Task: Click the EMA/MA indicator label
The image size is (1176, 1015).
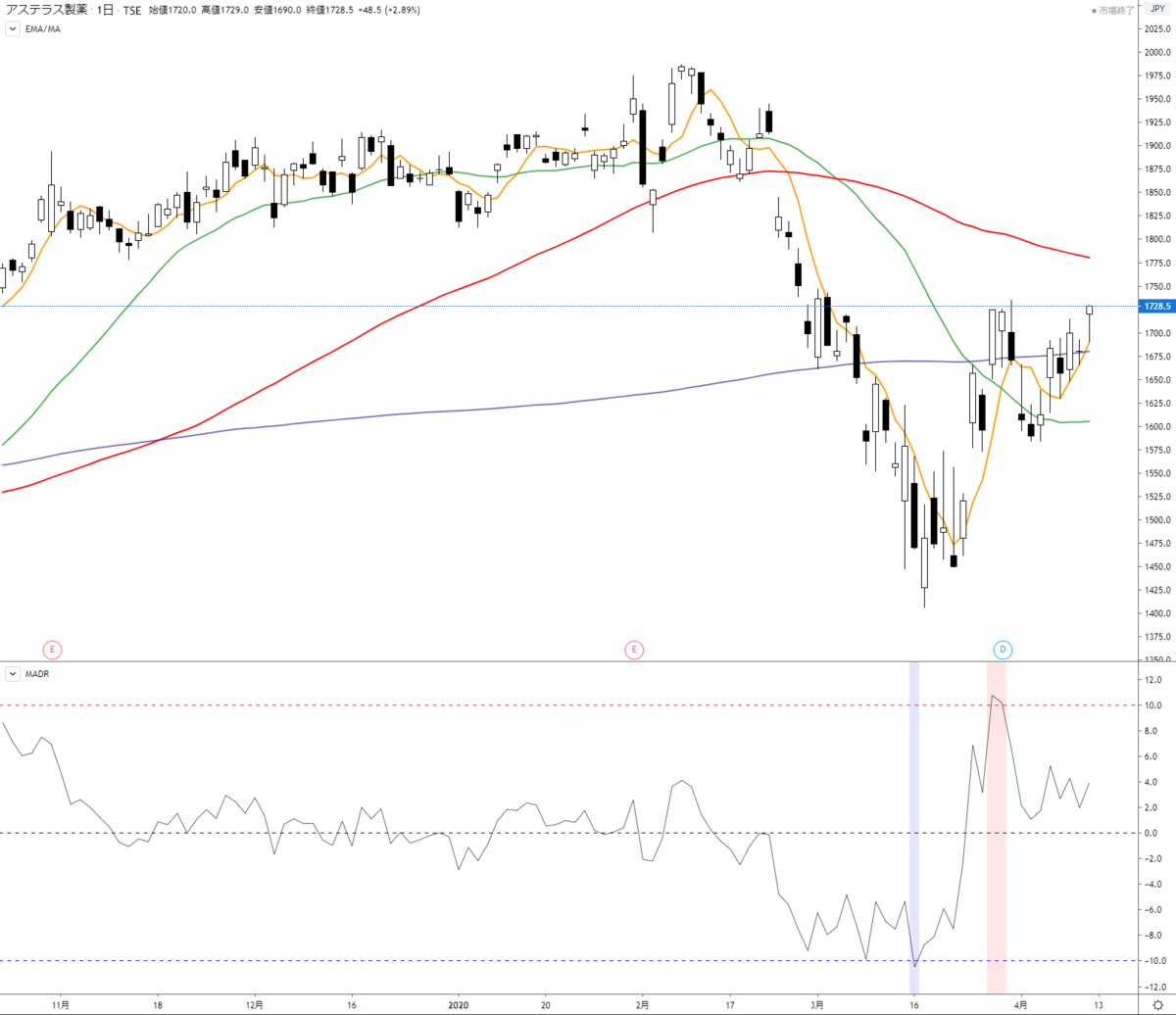Action: click(42, 29)
